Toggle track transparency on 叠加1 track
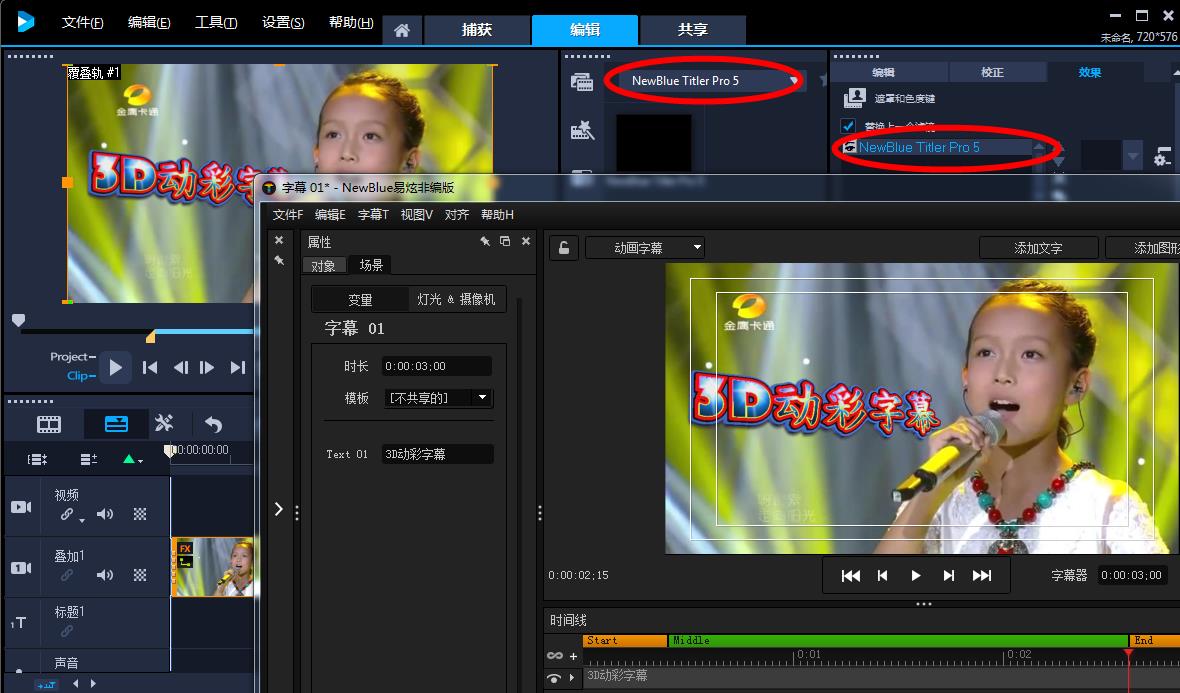 pyautogui.click(x=140, y=575)
